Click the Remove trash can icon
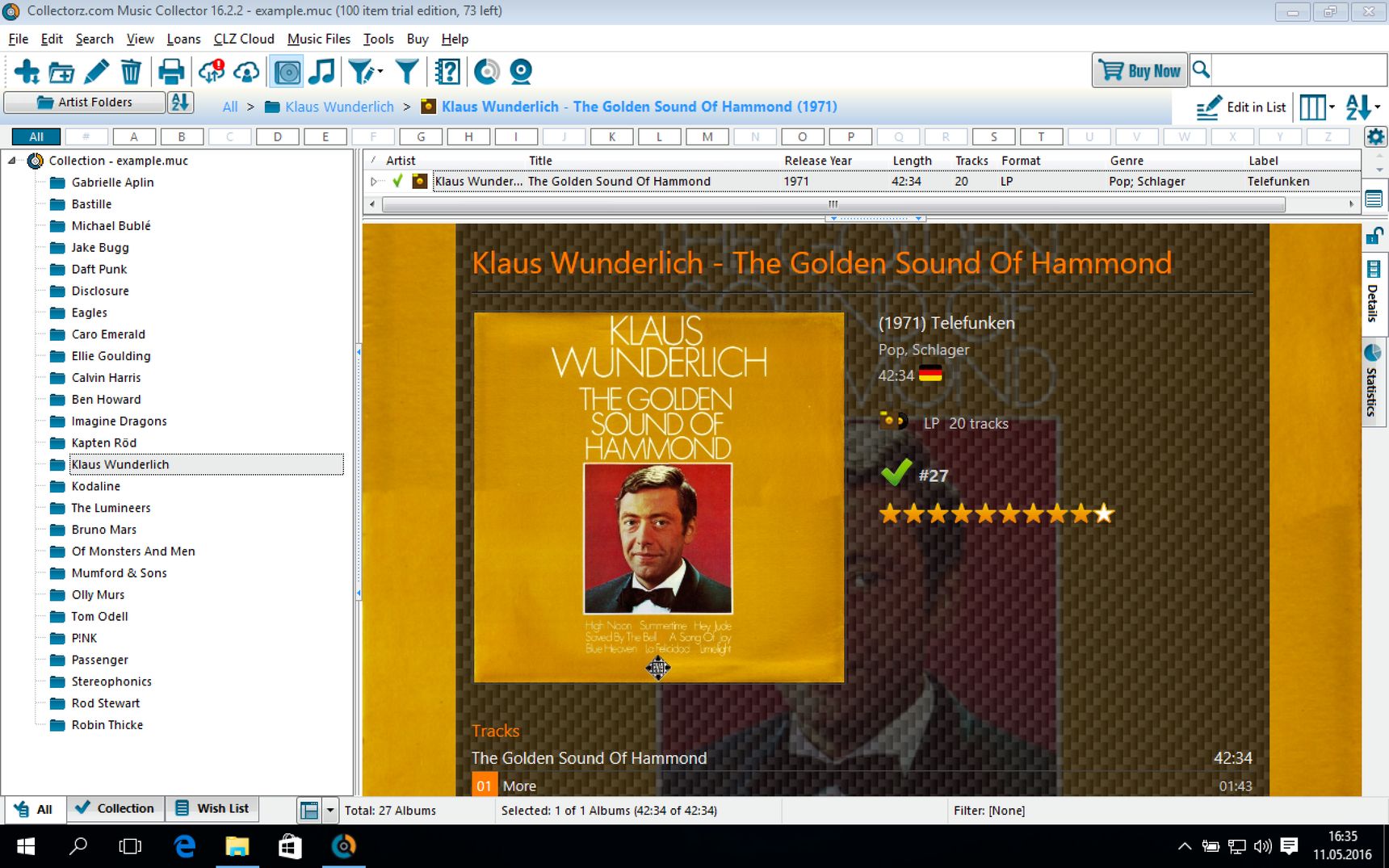 point(131,72)
